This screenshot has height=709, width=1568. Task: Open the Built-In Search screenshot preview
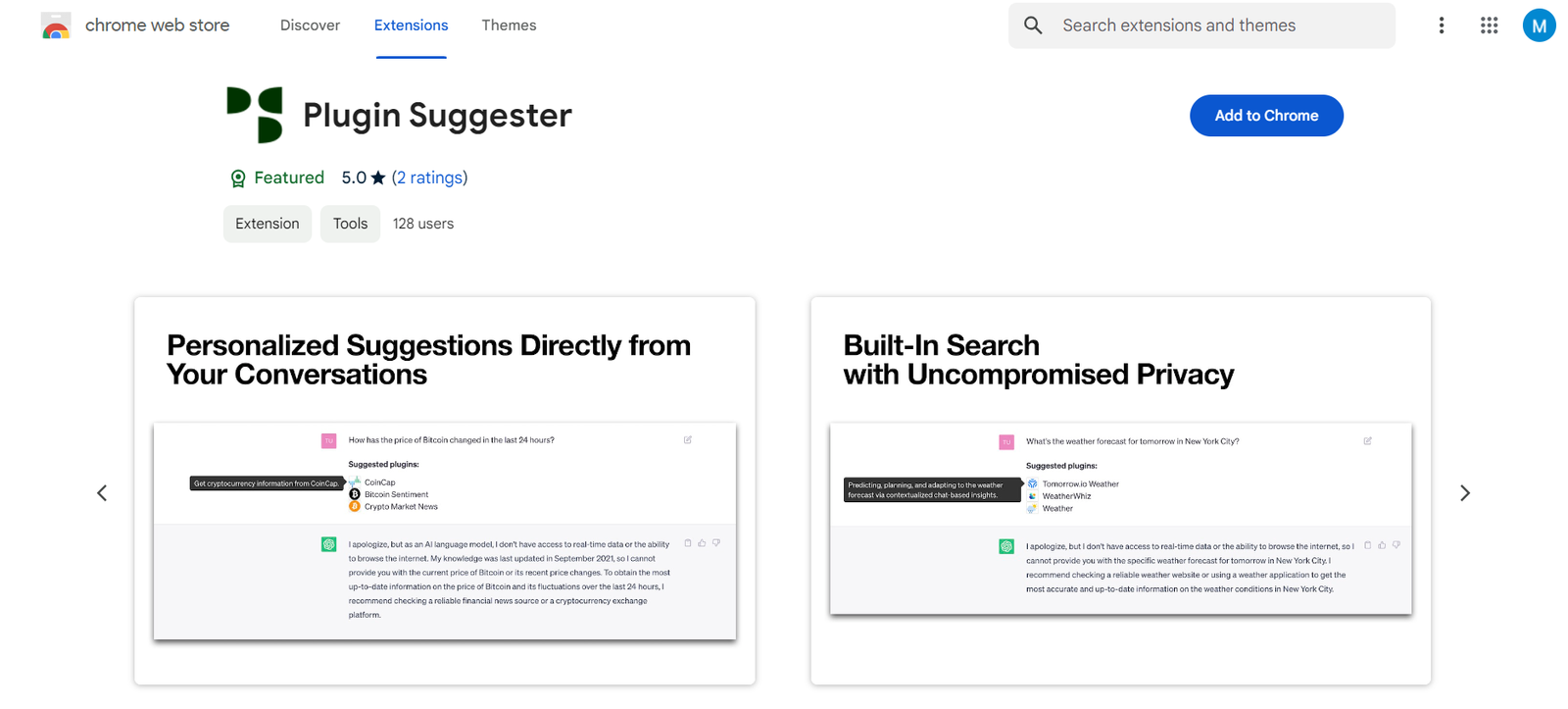pos(1120,490)
